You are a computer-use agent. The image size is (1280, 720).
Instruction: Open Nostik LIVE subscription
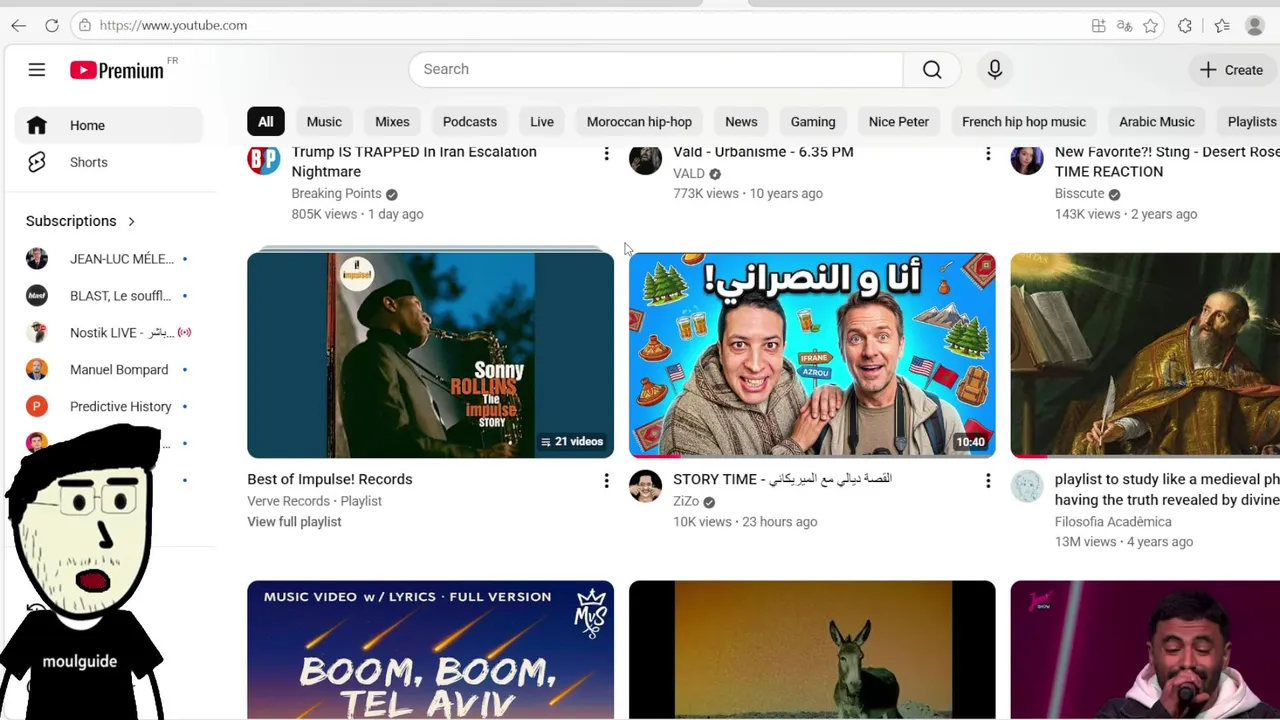(x=109, y=332)
